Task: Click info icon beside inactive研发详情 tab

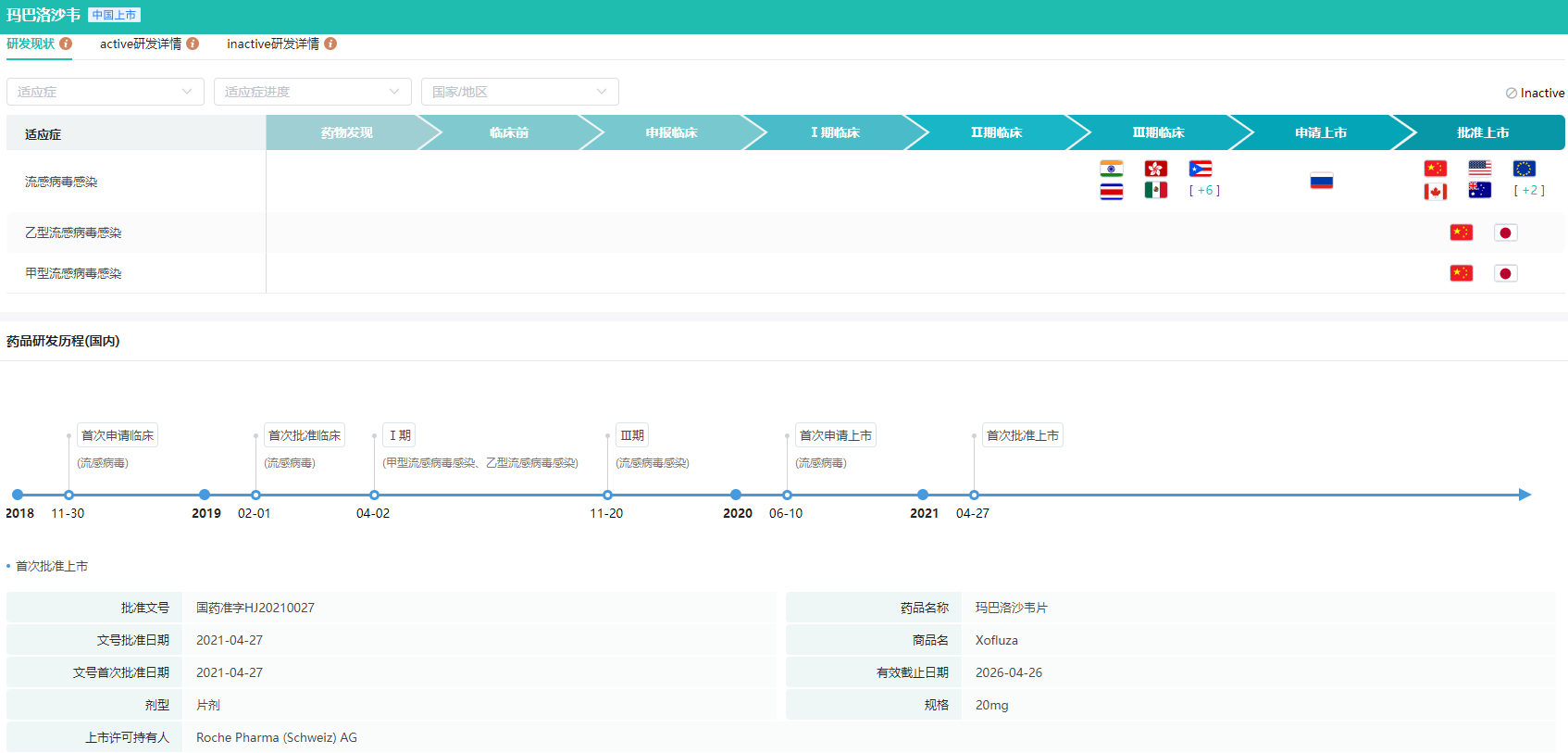Action: point(330,44)
